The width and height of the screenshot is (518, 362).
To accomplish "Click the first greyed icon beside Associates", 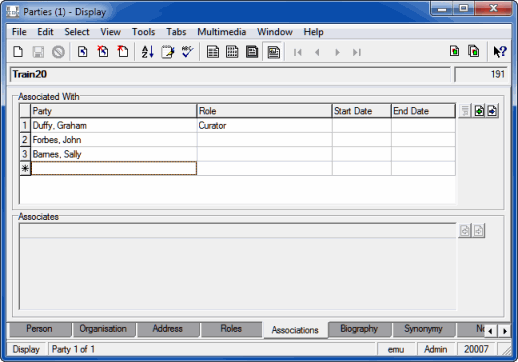I will point(465,230).
